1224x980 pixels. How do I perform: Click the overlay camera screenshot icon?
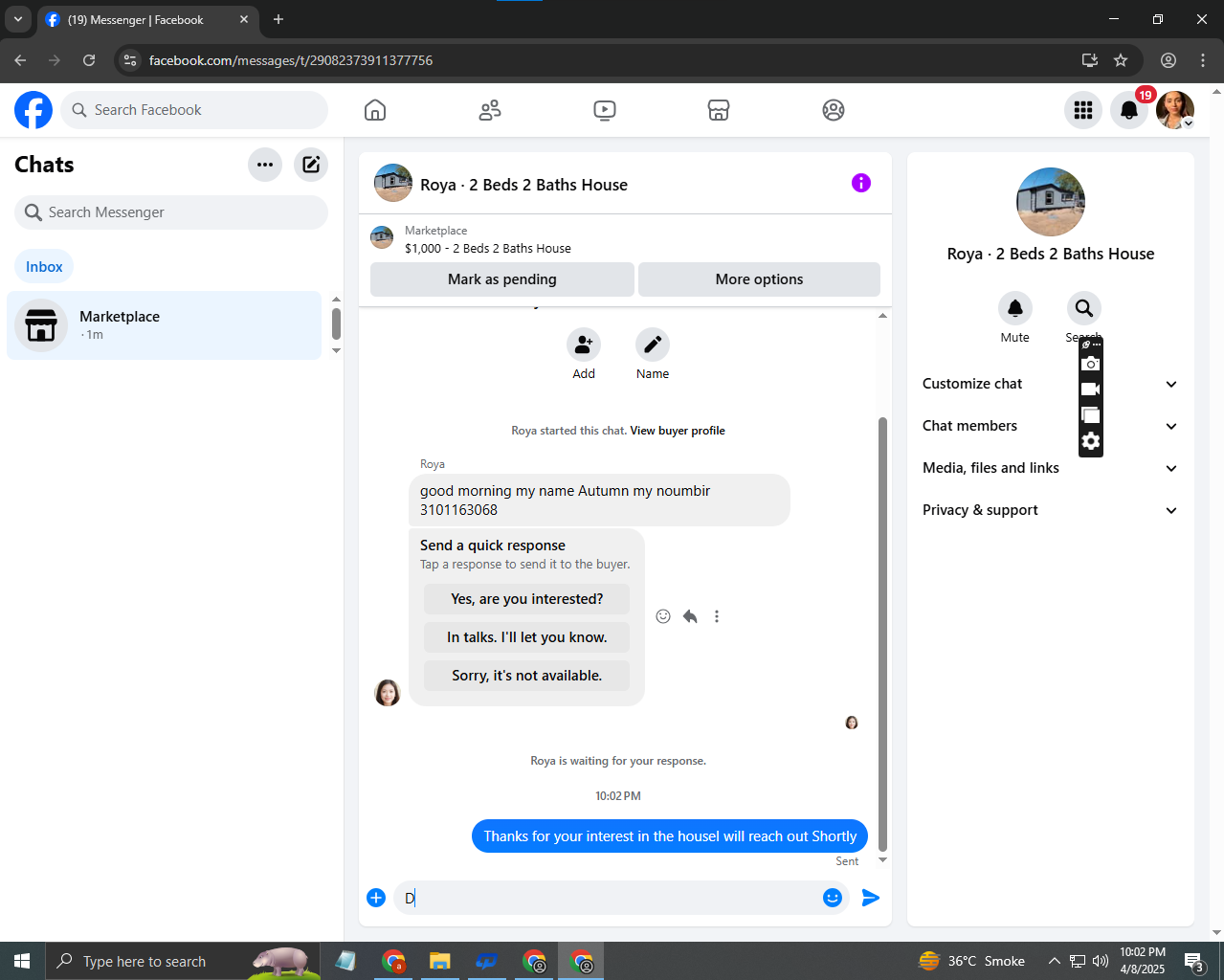coord(1091,364)
